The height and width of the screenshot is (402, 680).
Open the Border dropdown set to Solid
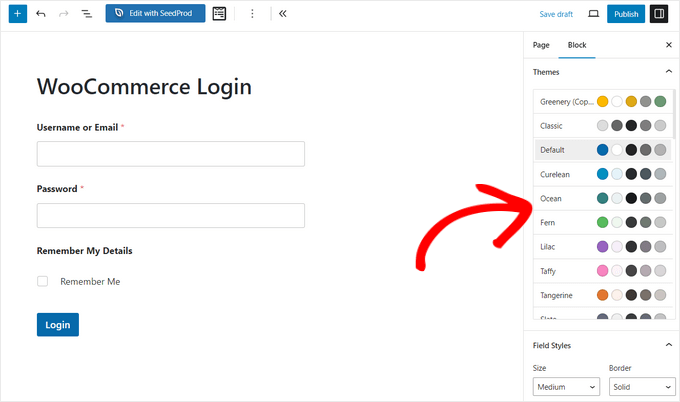642,387
